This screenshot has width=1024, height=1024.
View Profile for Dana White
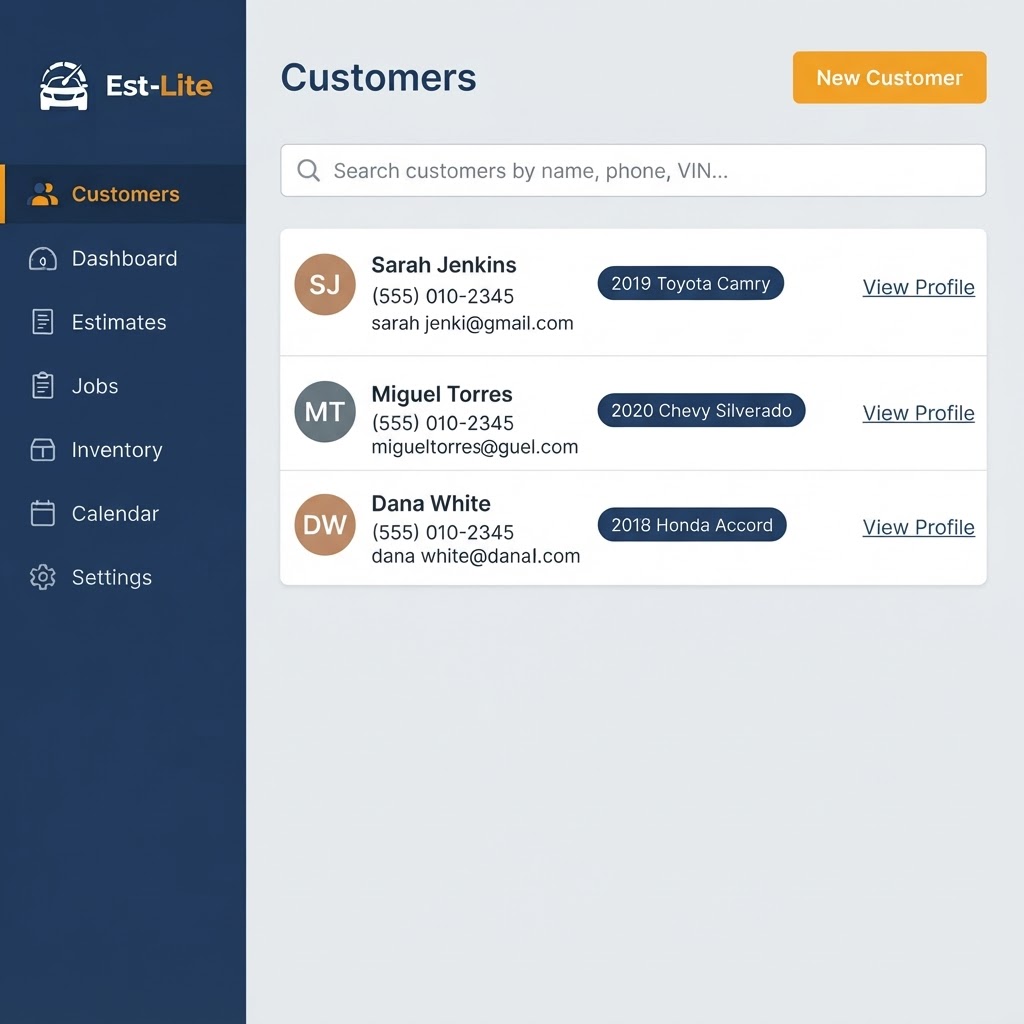tap(918, 527)
